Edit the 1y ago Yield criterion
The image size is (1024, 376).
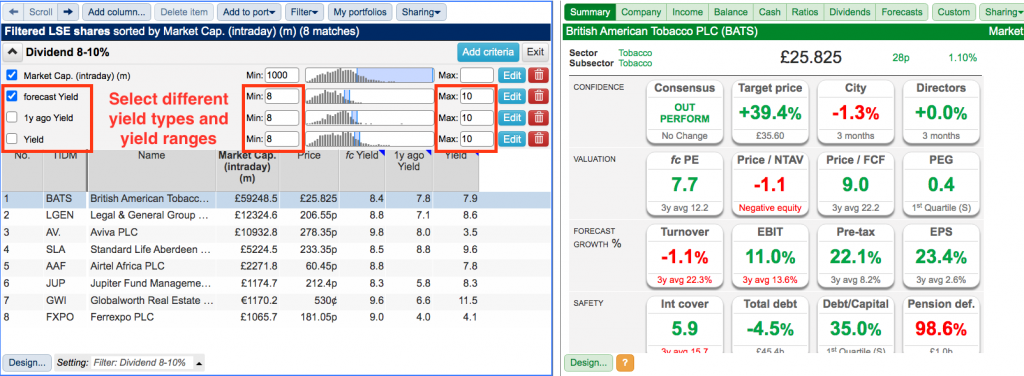(512, 118)
